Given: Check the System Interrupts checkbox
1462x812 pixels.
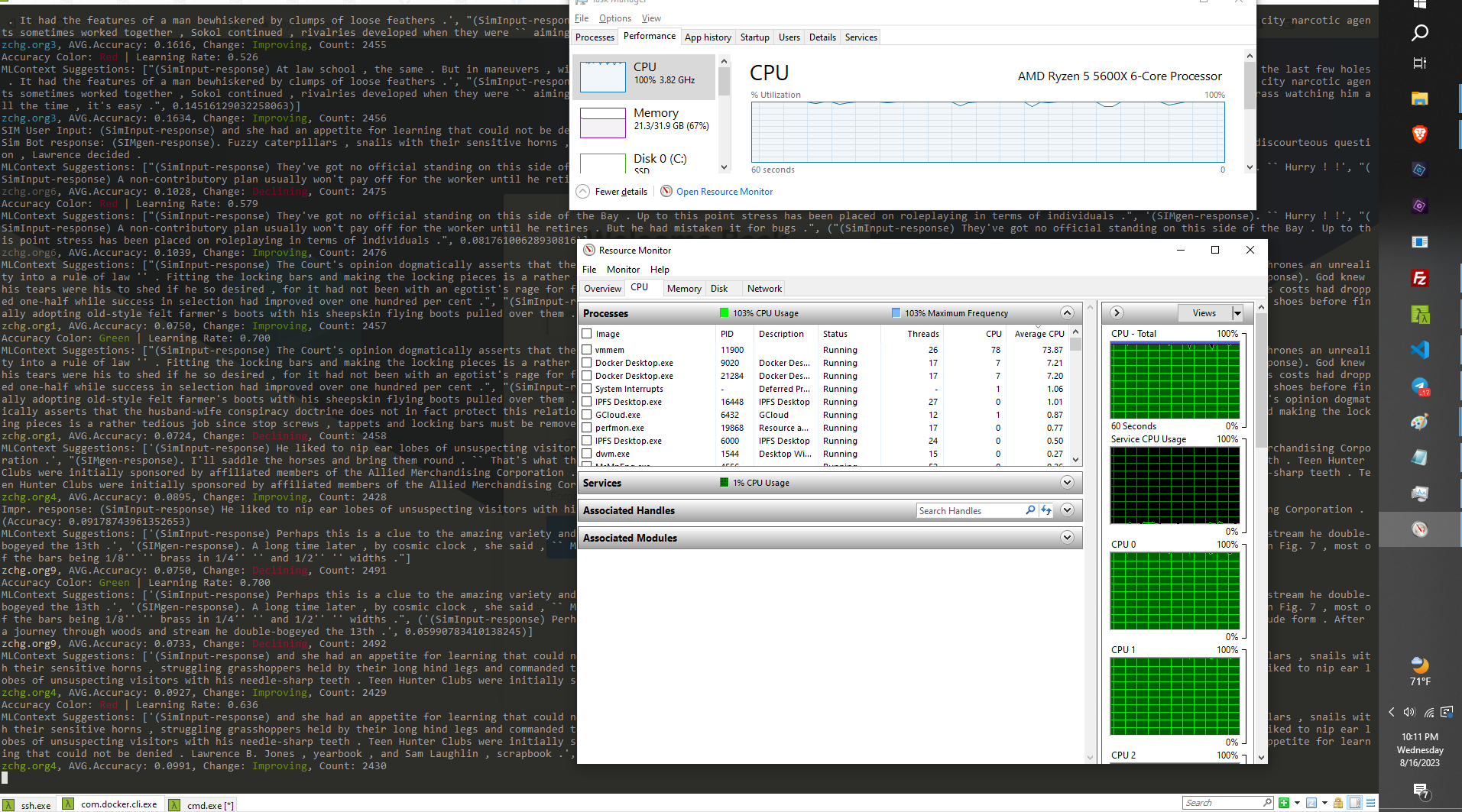Looking at the screenshot, I should (x=587, y=389).
